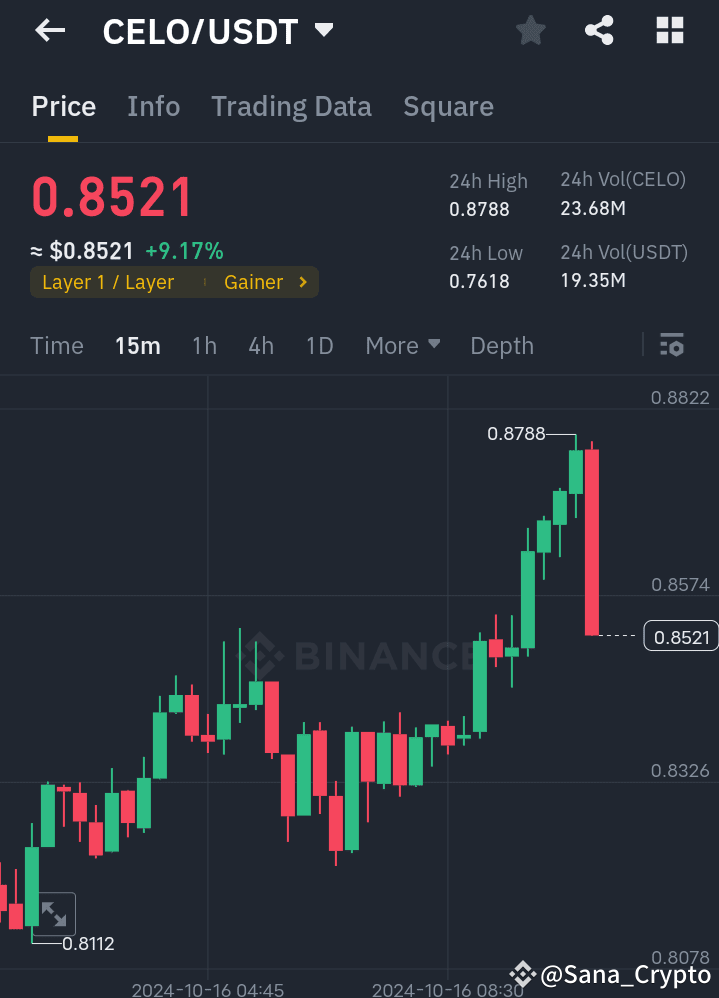The image size is (719, 998).
Task: Select the Layer 1 / Layer tag
Action: point(108,282)
